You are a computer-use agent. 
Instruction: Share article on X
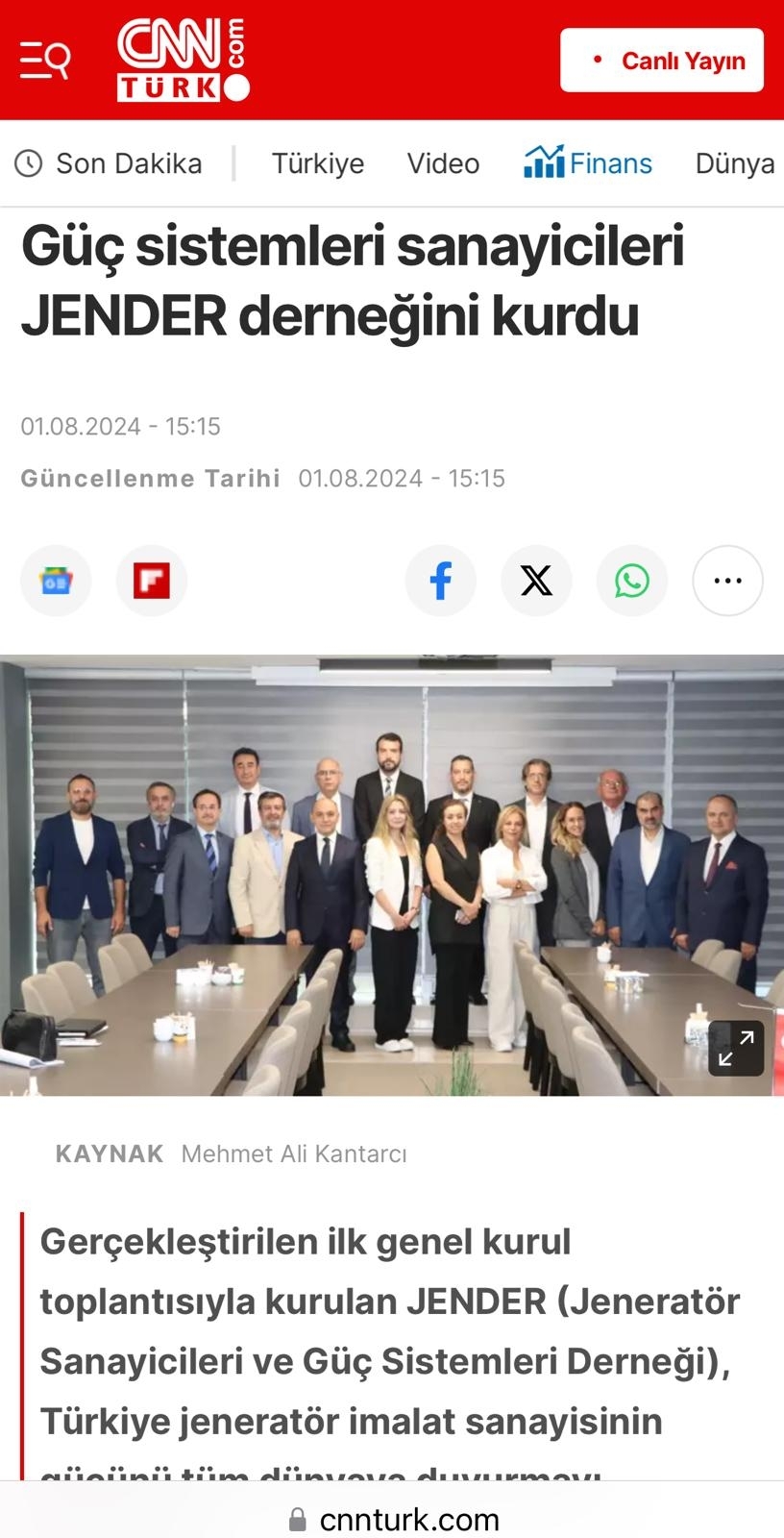point(536,581)
